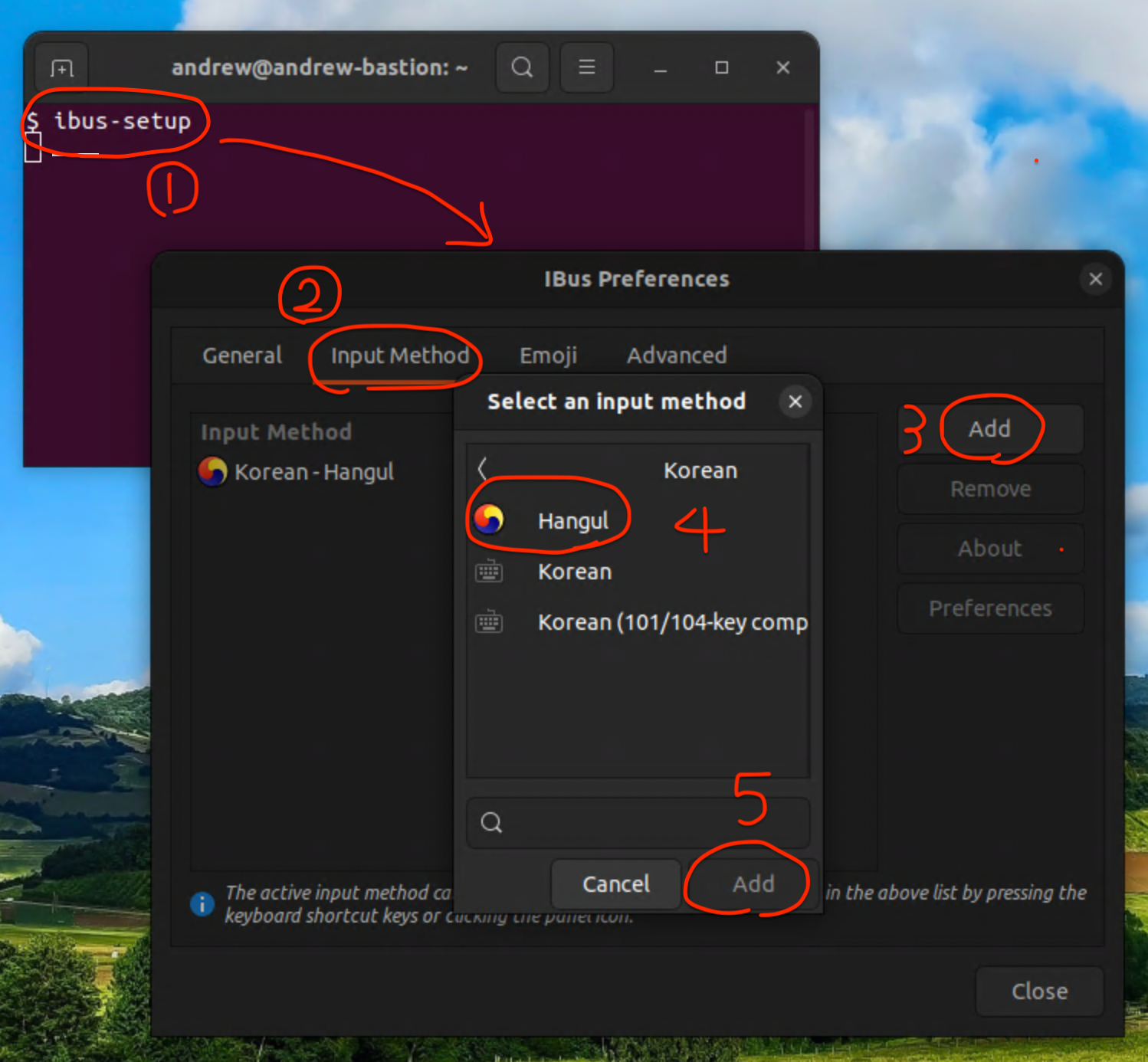
Task: Click the Remove button
Action: click(990, 489)
